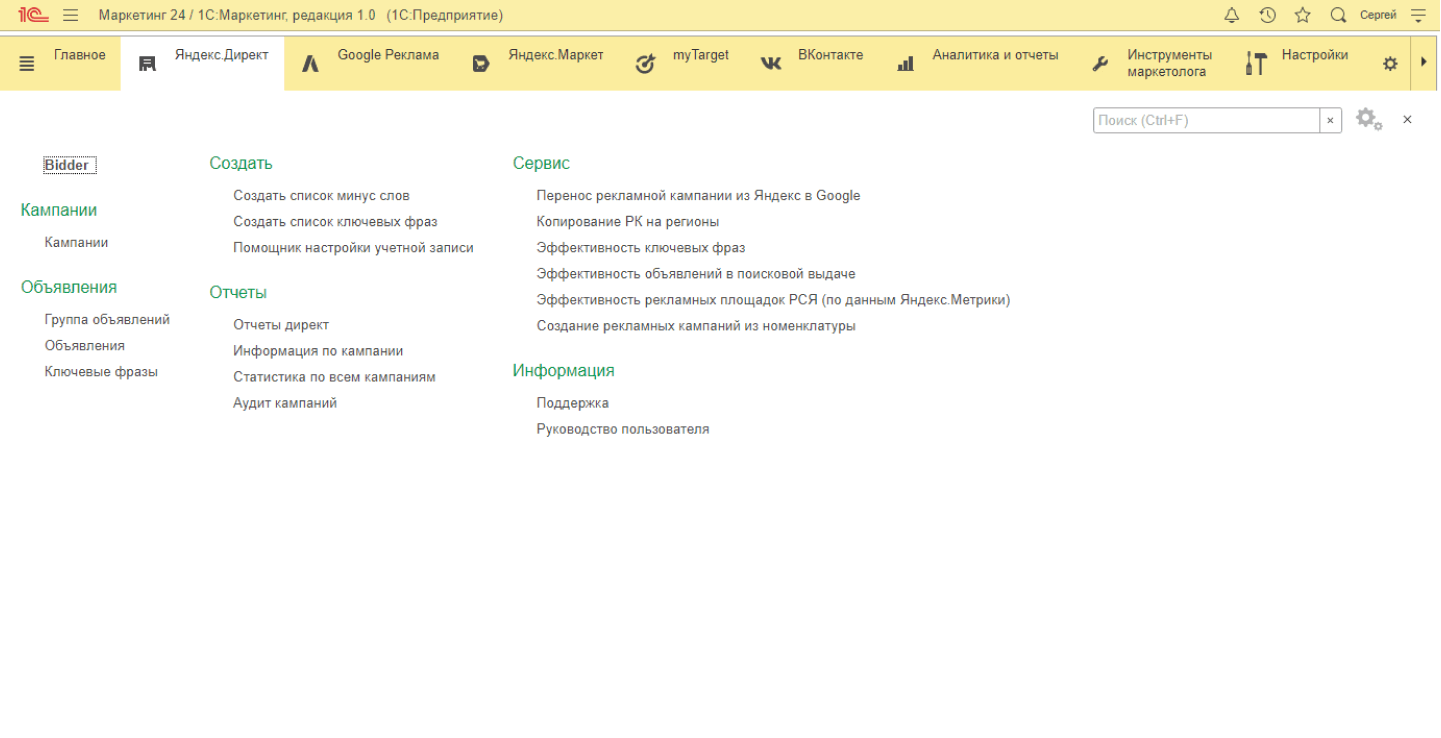The height and width of the screenshot is (738, 1441).
Task: Click the Поиск (Ctrl+F) search field
Action: (1205, 120)
